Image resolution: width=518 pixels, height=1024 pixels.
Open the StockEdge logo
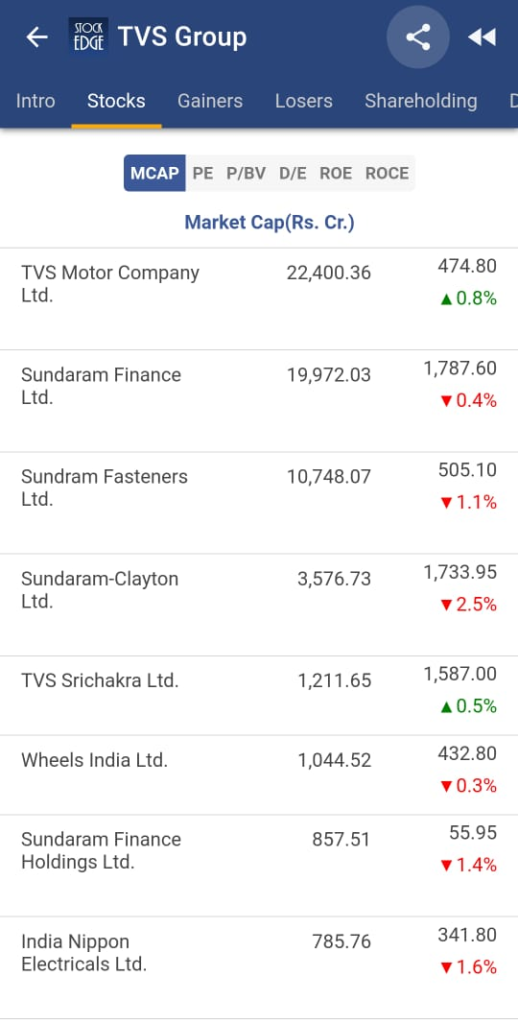tap(88, 37)
